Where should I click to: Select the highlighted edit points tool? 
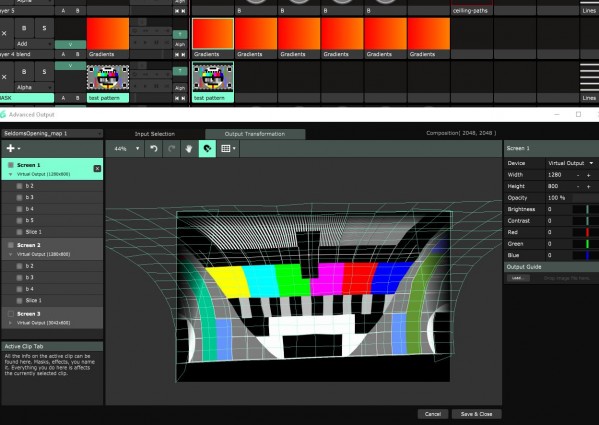pos(207,149)
